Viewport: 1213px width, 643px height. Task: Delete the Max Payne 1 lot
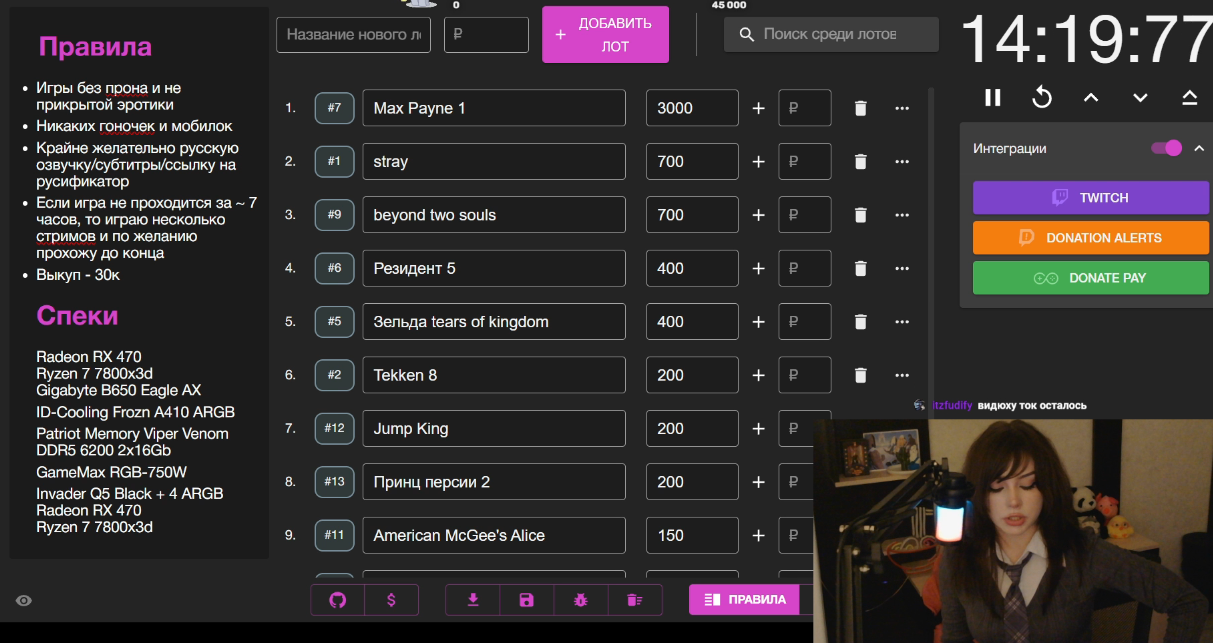[x=860, y=108]
